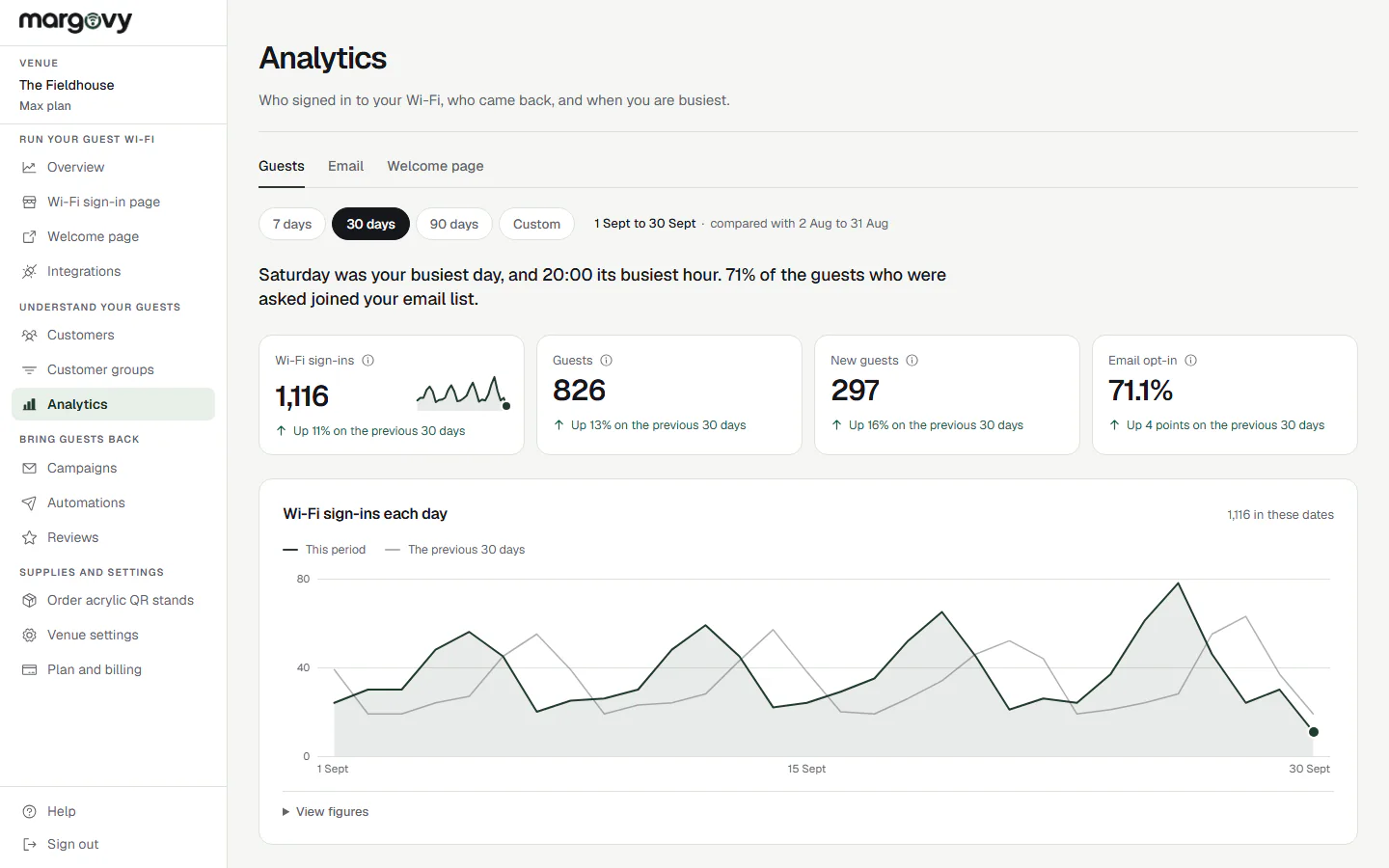Click the Order acrylic QR stands box icon
Viewport: 1389px width, 868px height.
coord(29,600)
